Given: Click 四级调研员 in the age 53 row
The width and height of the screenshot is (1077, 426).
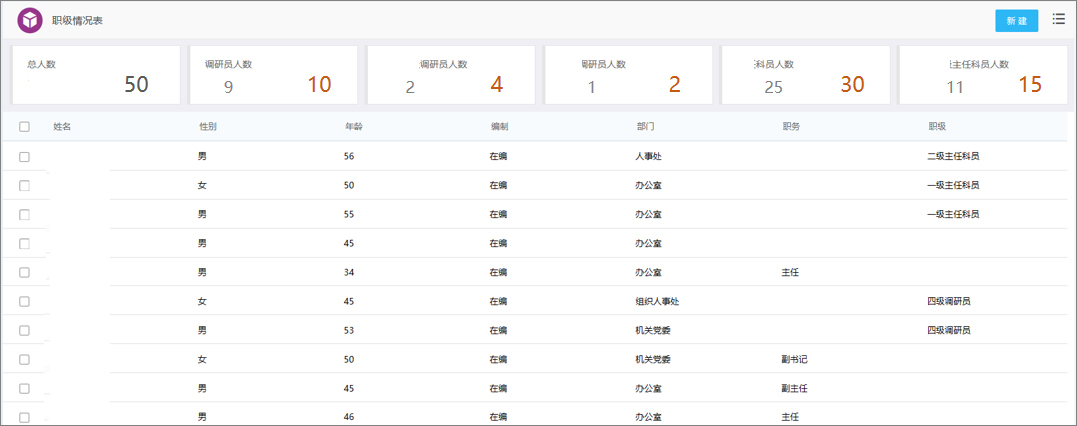Looking at the screenshot, I should [x=949, y=330].
